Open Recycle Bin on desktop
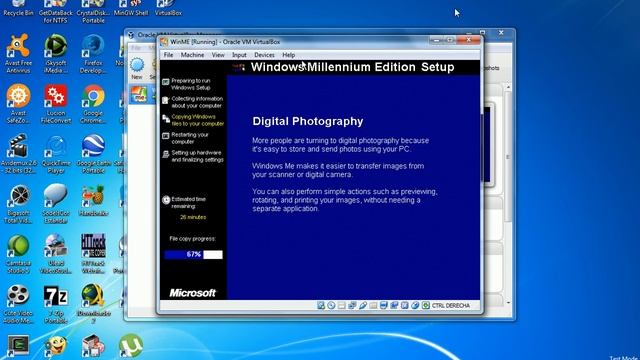Screen dimensions: 640x360 18,8
